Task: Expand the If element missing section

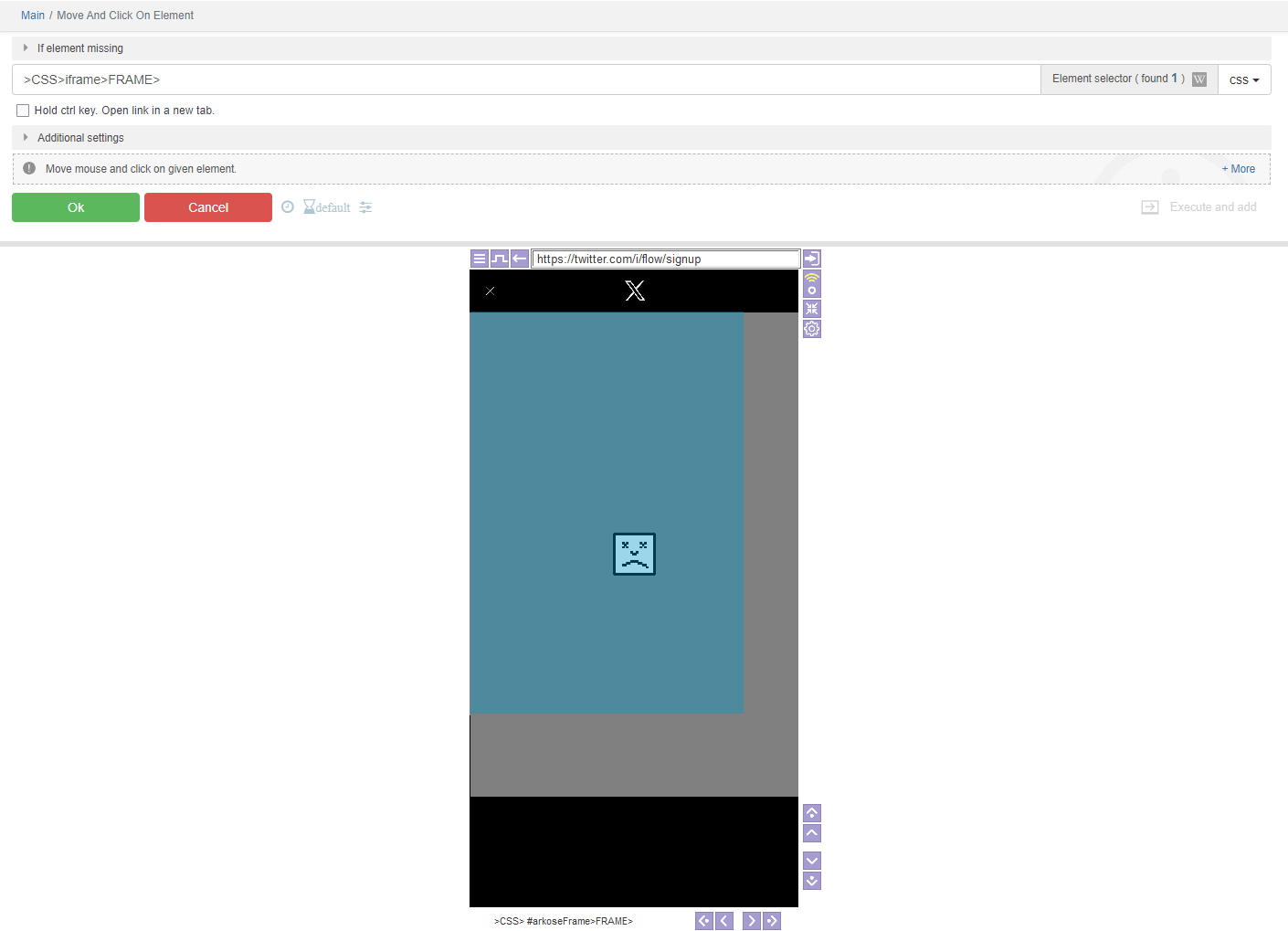Action: point(79,48)
